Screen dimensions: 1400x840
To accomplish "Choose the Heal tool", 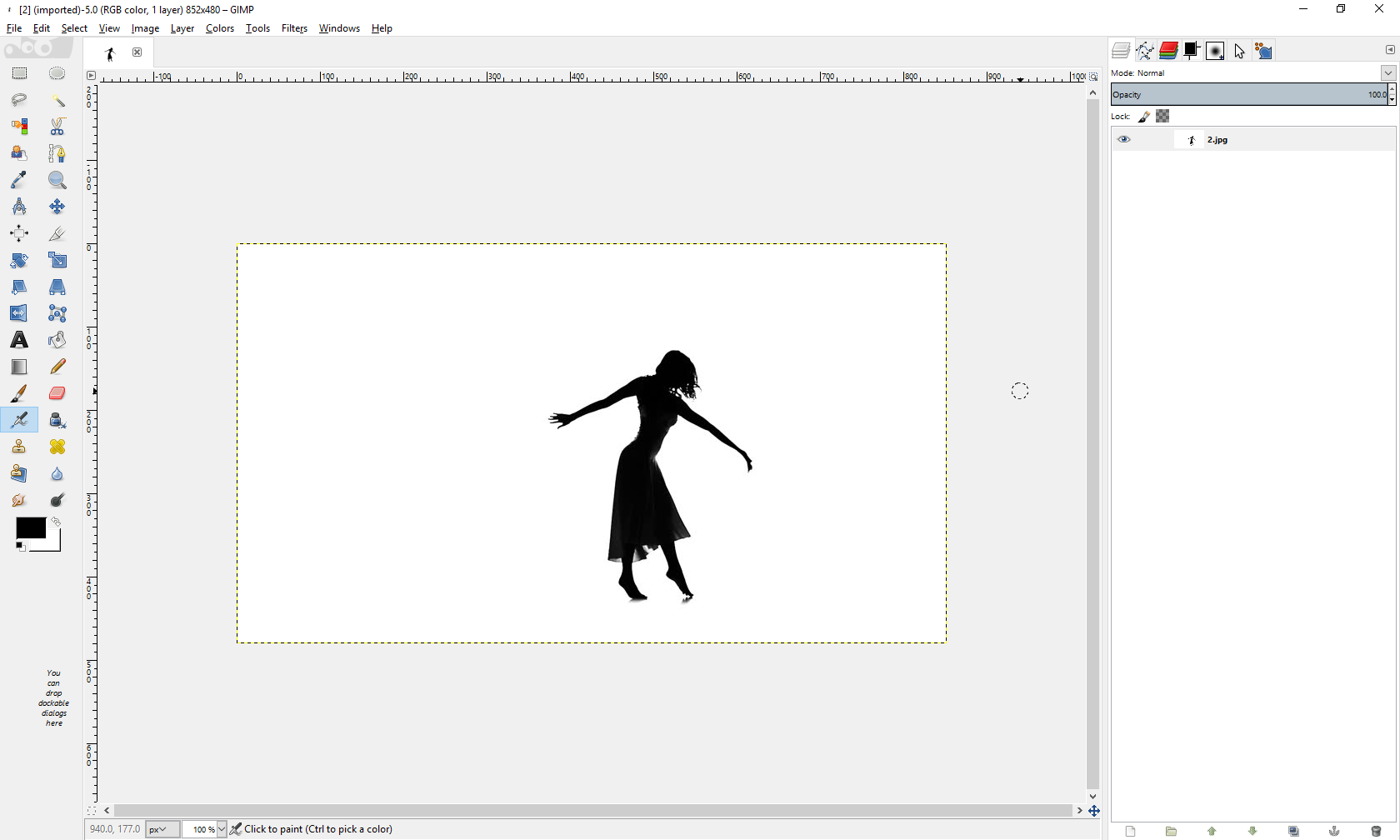I will pyautogui.click(x=57, y=447).
